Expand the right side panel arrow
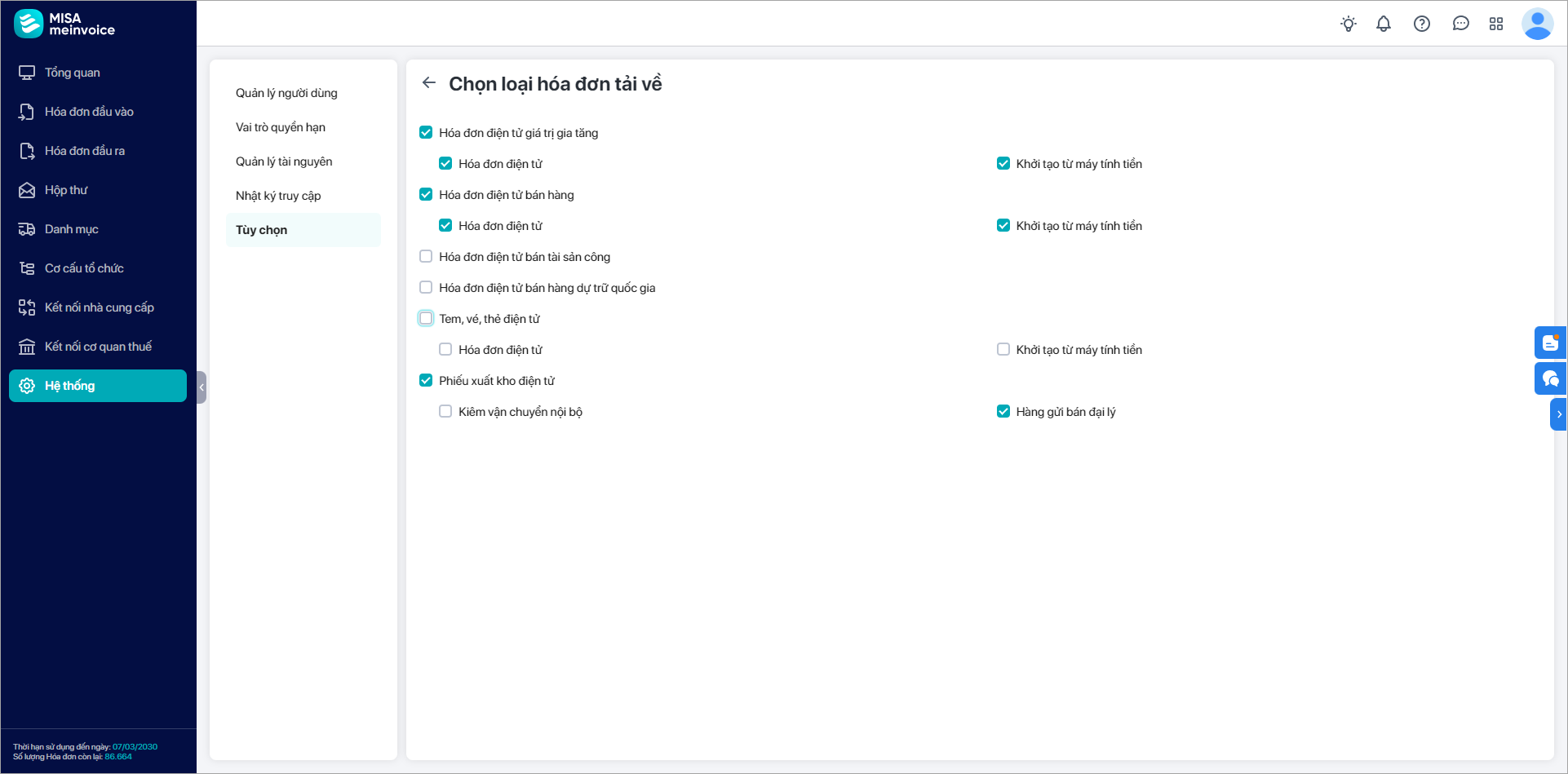 pos(1558,414)
